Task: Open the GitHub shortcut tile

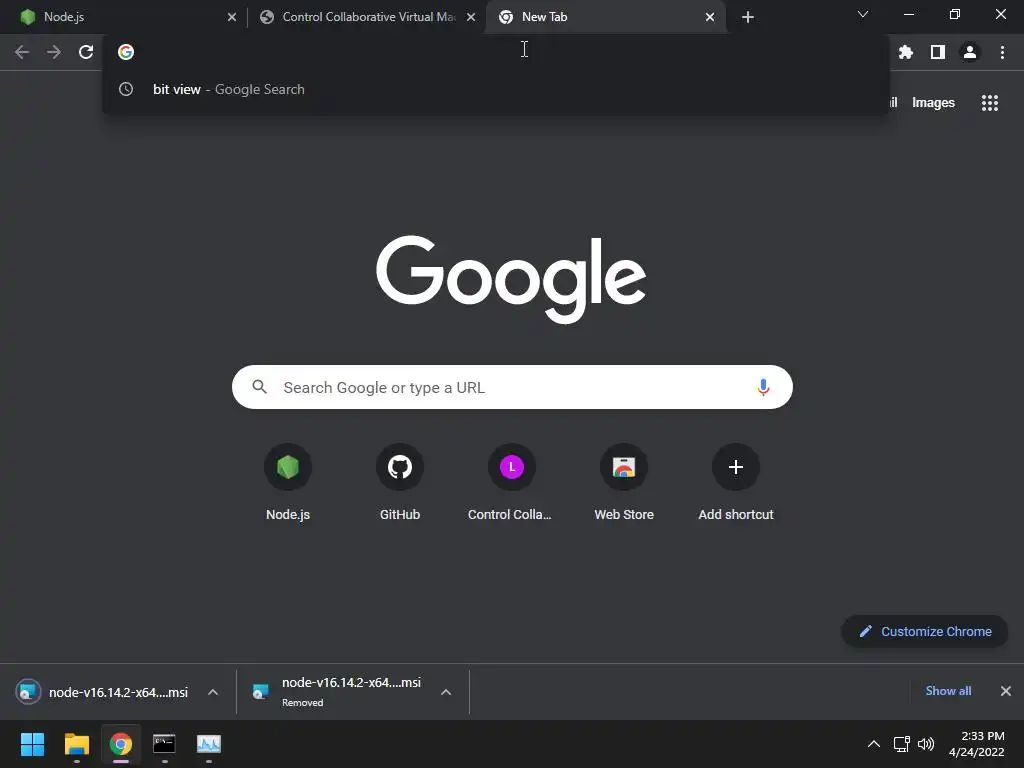Action: click(x=400, y=482)
